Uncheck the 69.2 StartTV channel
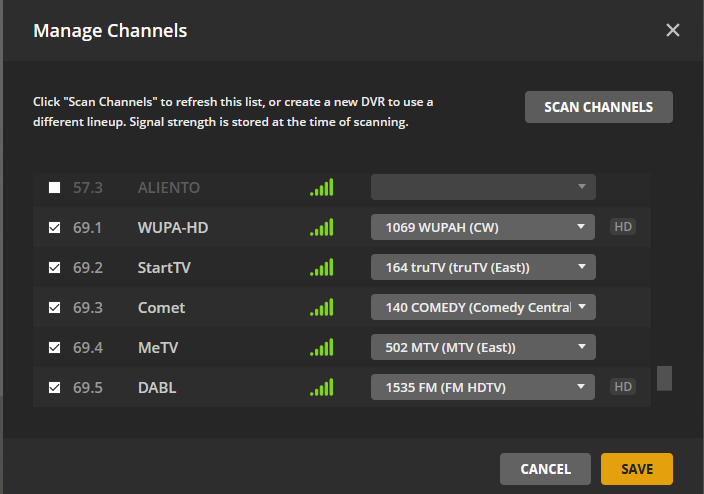Image resolution: width=704 pixels, height=494 pixels. tap(54, 267)
